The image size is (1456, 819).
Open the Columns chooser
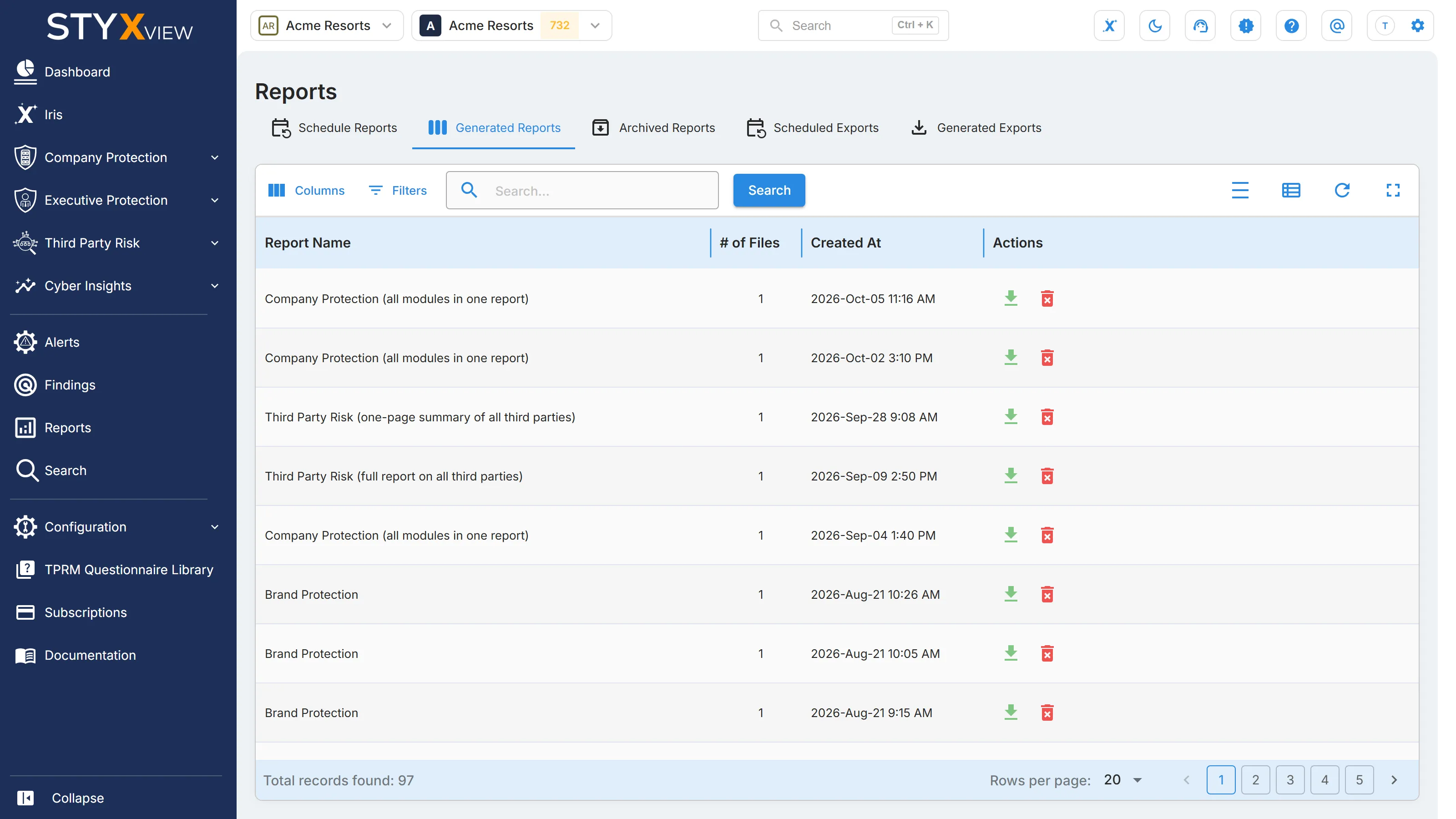[306, 191]
